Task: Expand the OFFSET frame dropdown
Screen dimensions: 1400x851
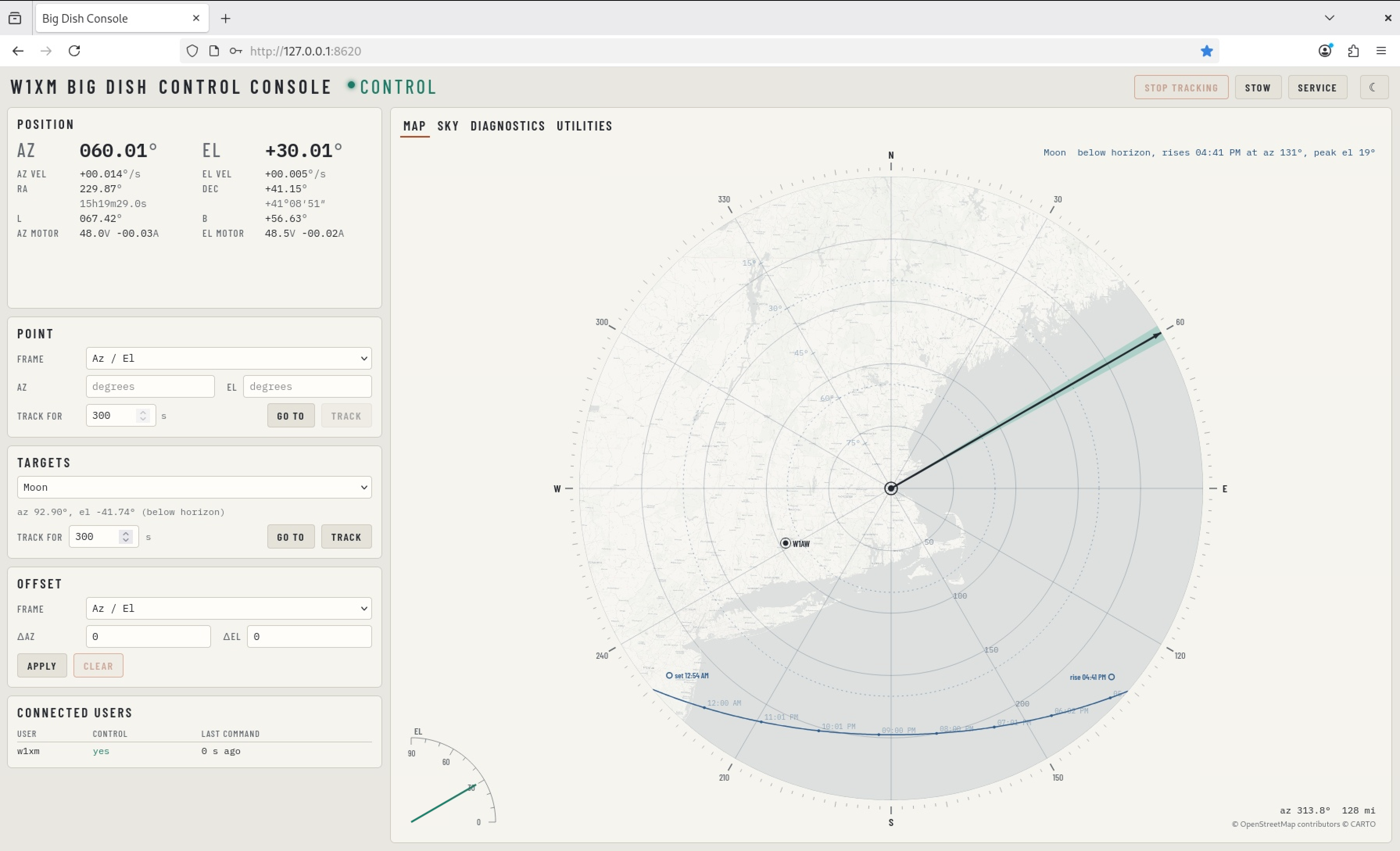Action: coord(228,608)
